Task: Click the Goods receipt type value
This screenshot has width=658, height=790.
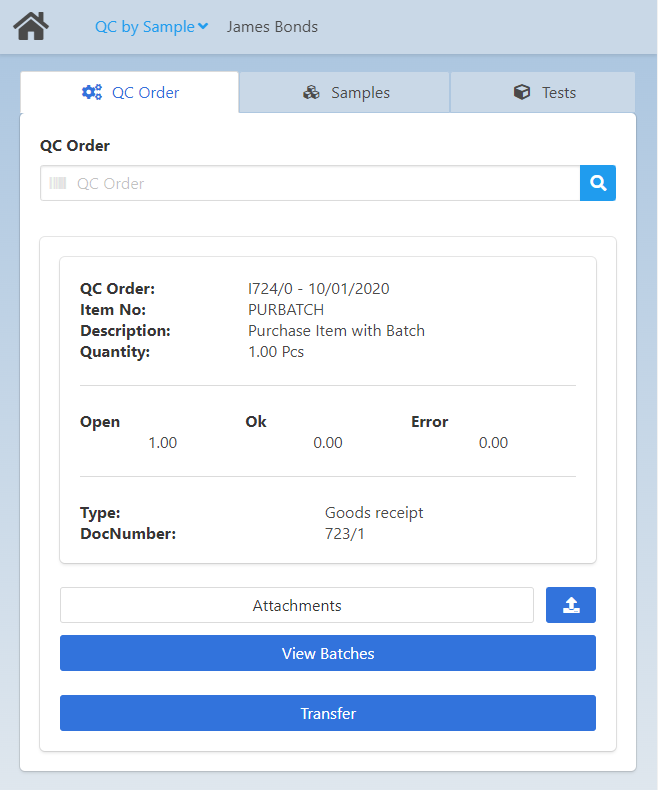Action: pyautogui.click(x=374, y=513)
